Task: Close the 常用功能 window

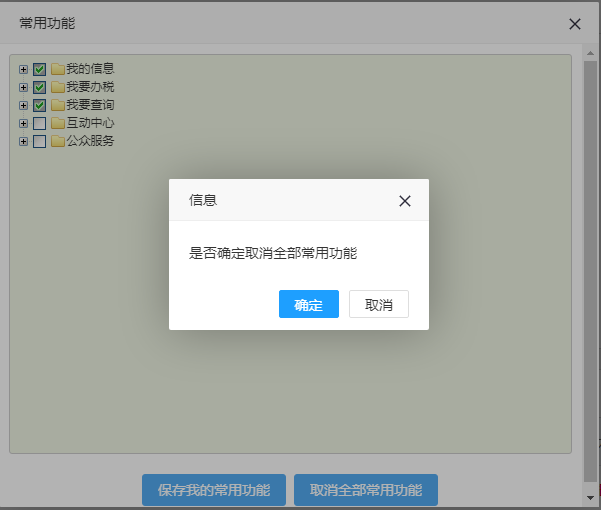Action: pyautogui.click(x=575, y=24)
